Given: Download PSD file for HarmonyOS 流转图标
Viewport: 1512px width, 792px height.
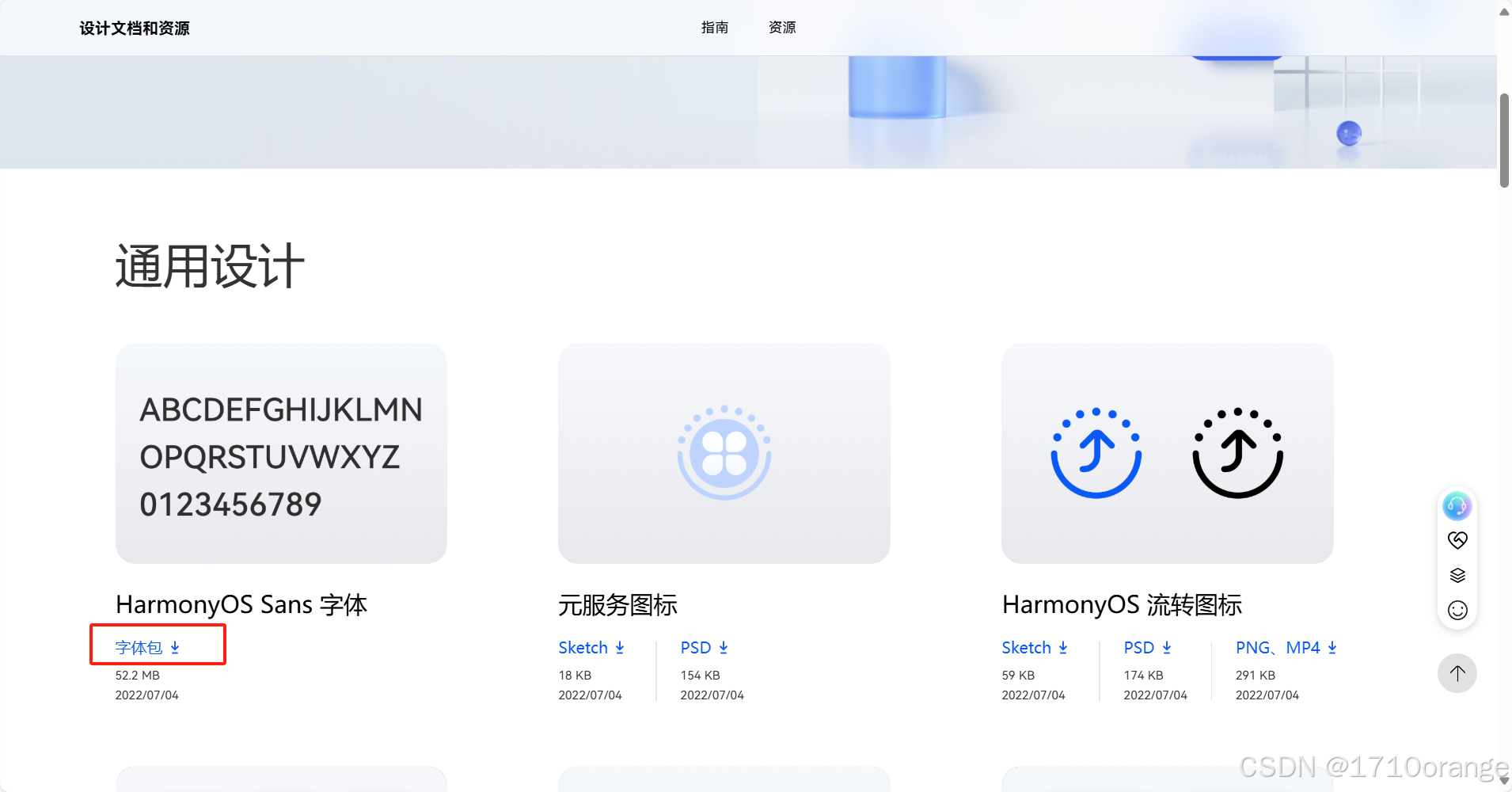Looking at the screenshot, I should tap(1147, 648).
